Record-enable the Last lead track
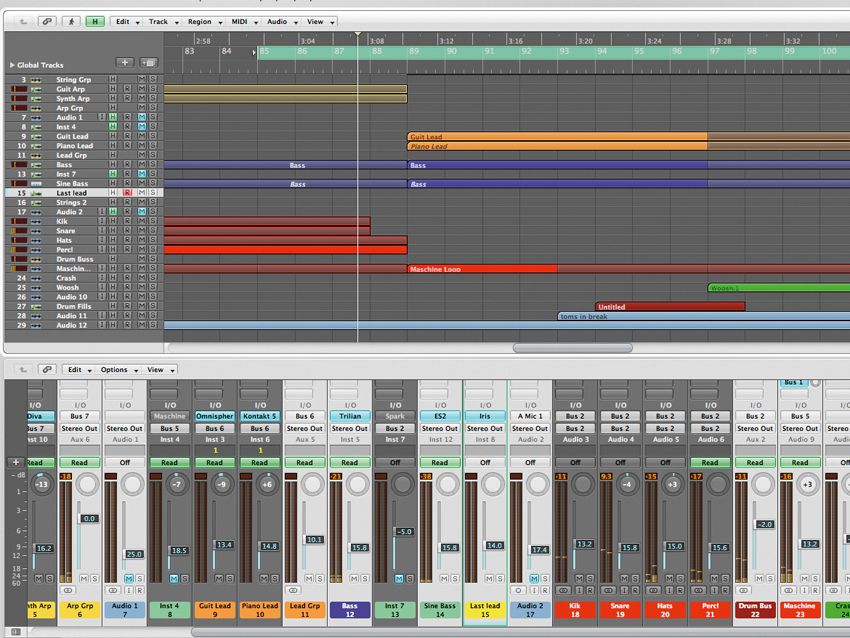 point(126,193)
